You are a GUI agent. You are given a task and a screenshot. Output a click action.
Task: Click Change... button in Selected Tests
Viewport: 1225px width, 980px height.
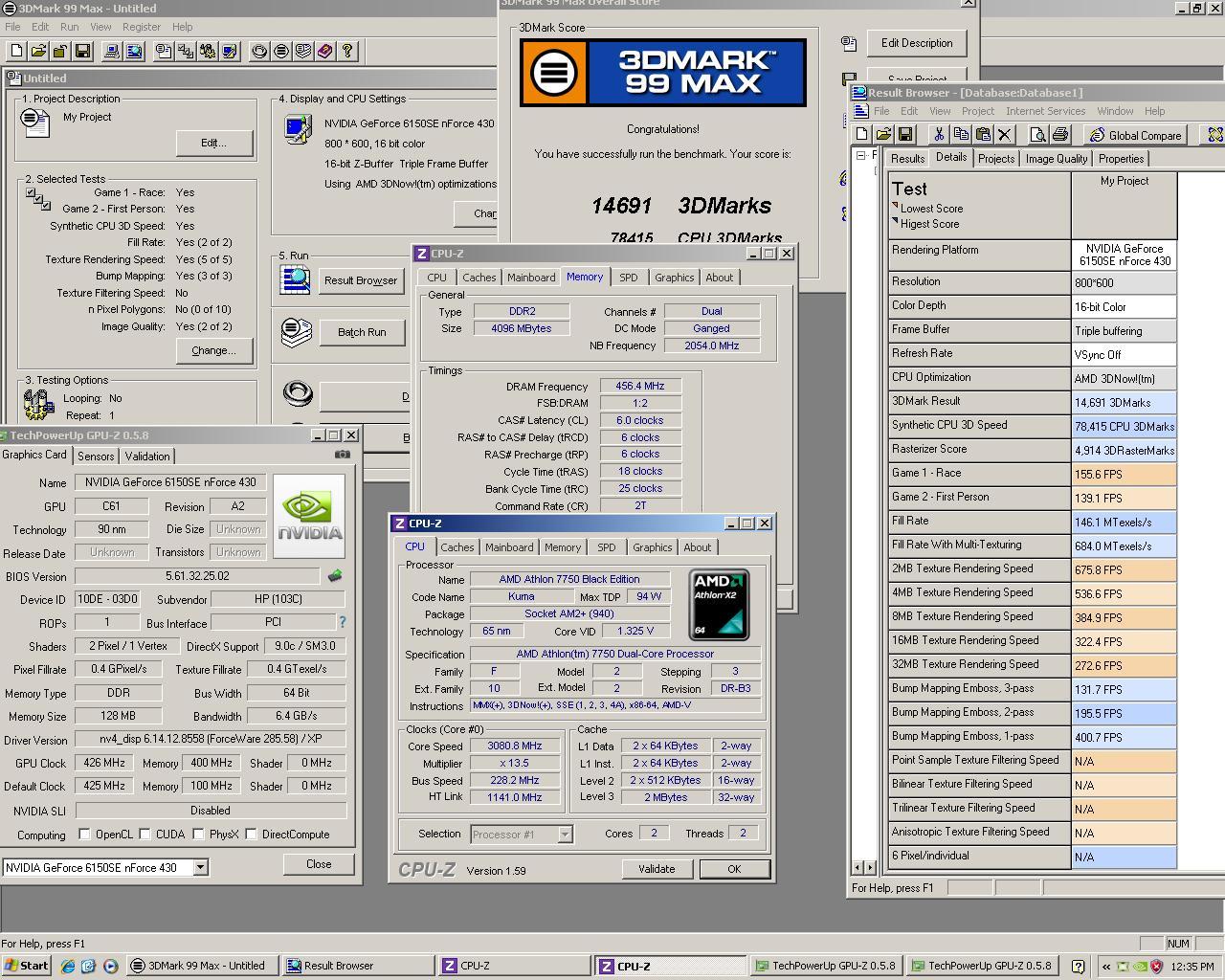pyautogui.click(x=213, y=350)
